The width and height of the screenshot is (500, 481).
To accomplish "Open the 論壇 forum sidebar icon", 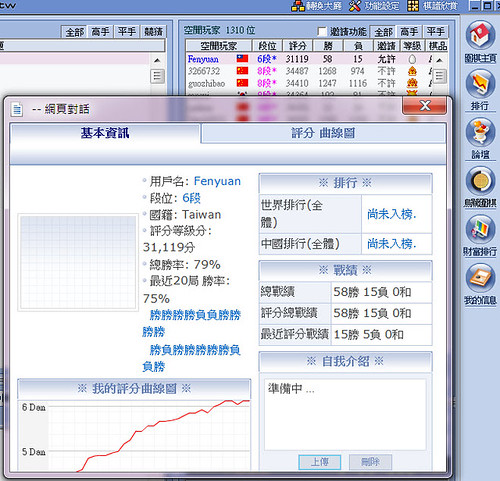I will point(480,132).
